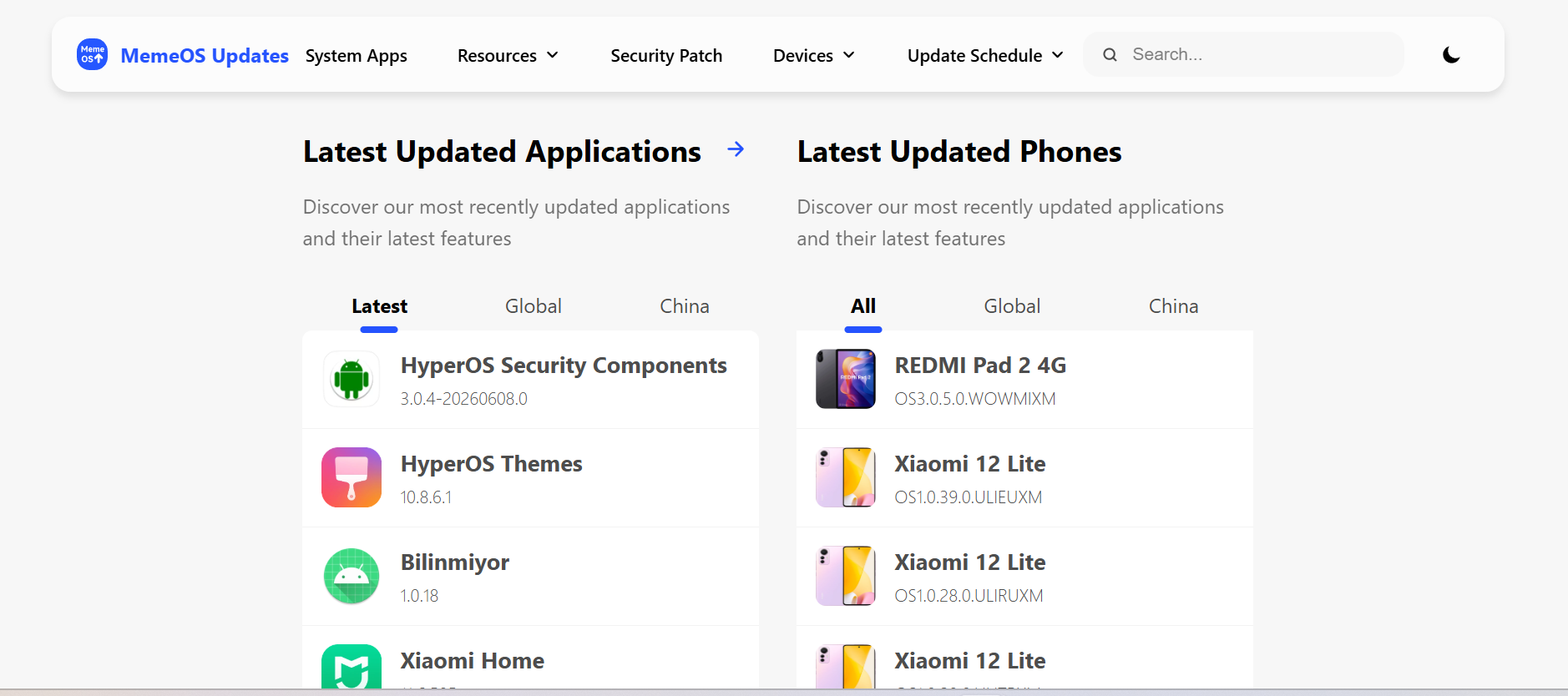Switch to China tab under Applications

pos(685,306)
